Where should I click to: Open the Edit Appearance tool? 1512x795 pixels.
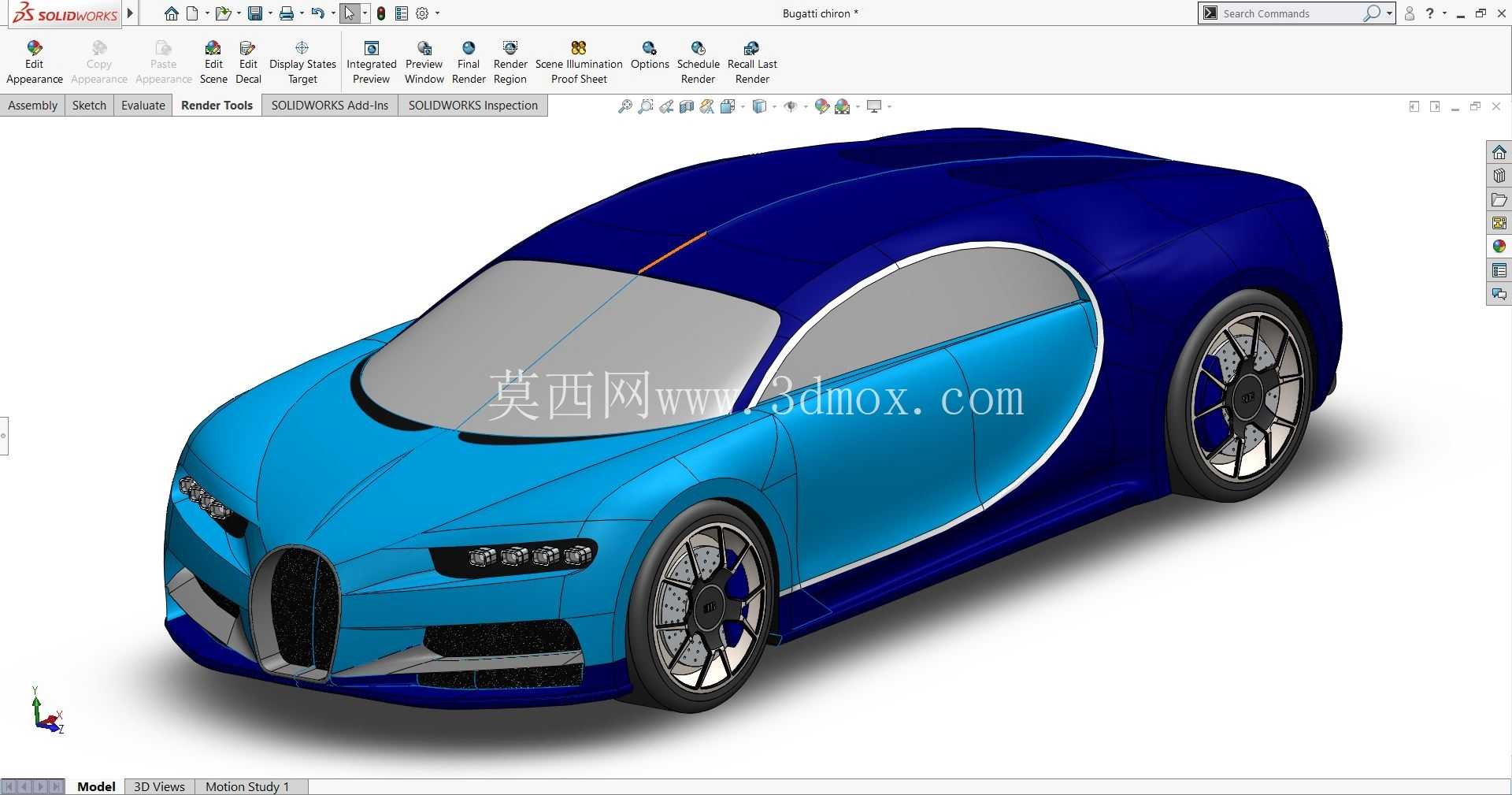[x=34, y=62]
